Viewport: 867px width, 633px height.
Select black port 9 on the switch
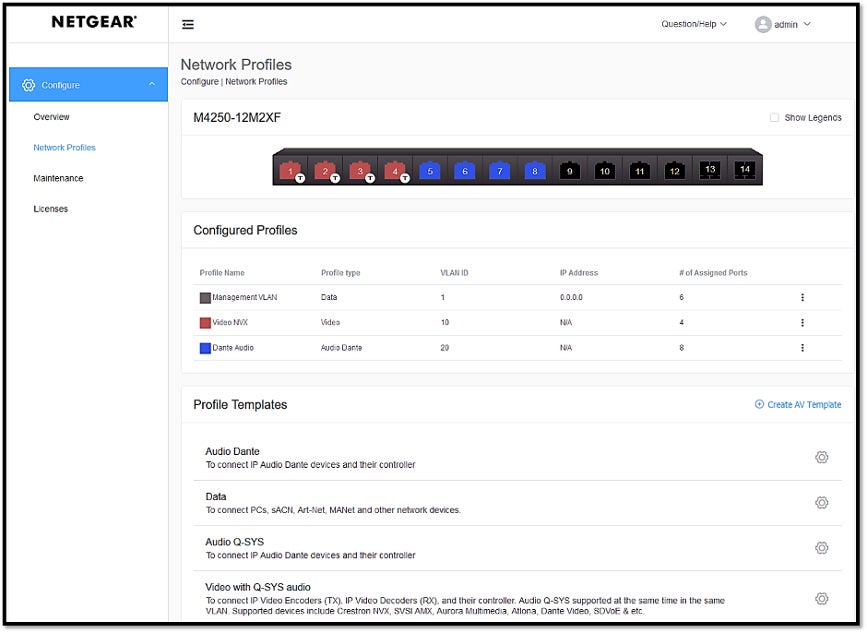570,171
